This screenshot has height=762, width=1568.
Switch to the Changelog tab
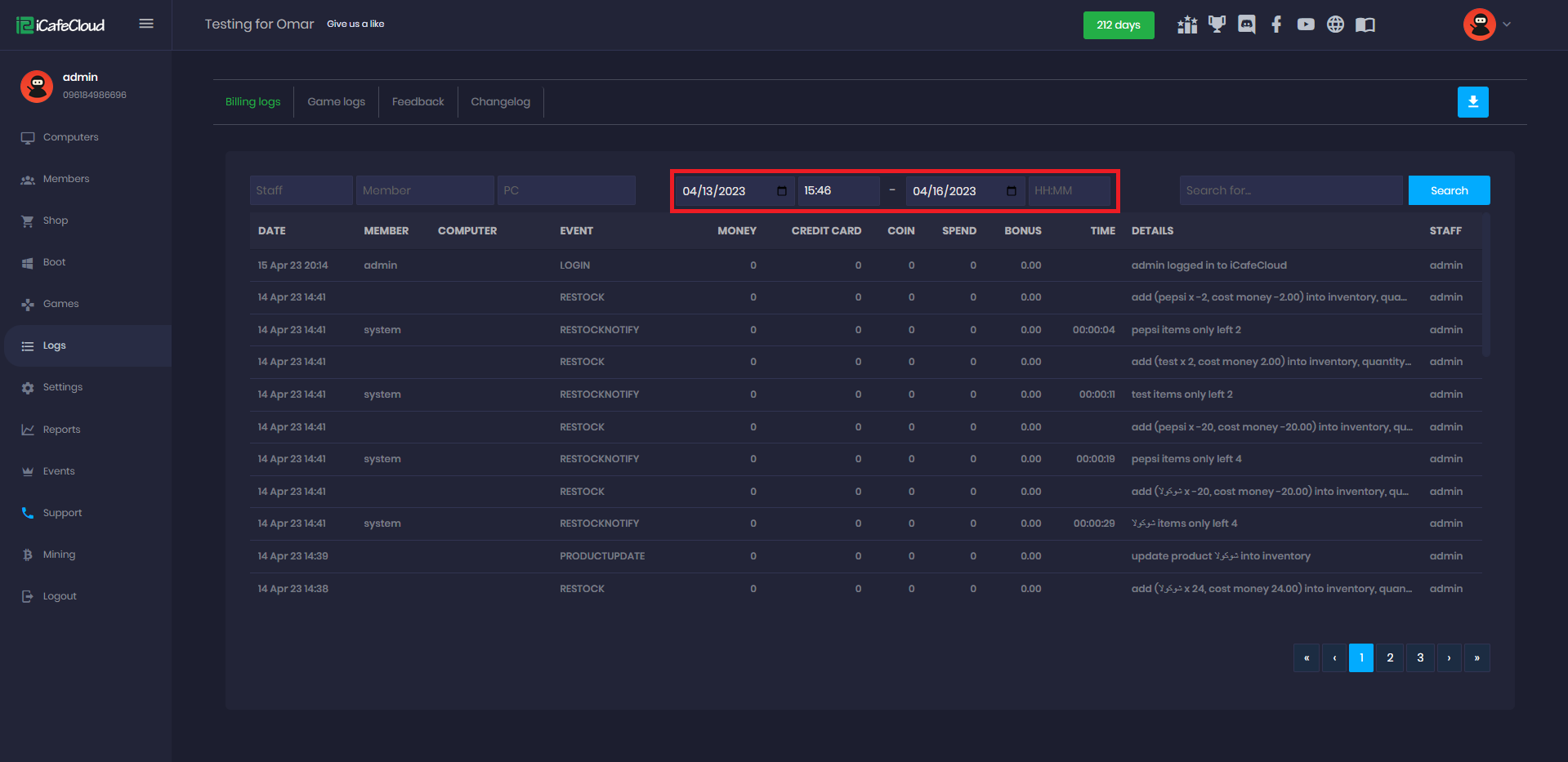[x=500, y=102]
